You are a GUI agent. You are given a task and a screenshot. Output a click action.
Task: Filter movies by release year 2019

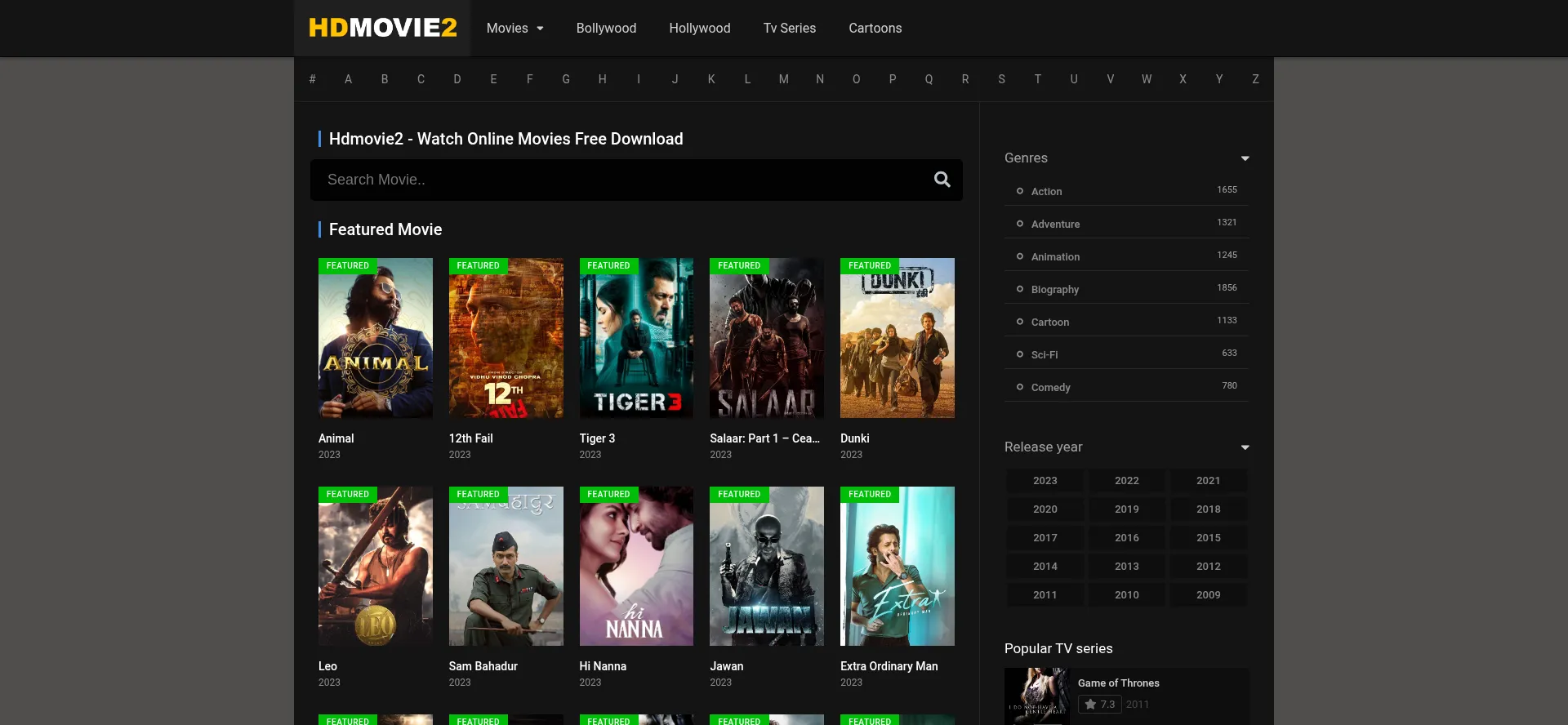click(x=1126, y=509)
